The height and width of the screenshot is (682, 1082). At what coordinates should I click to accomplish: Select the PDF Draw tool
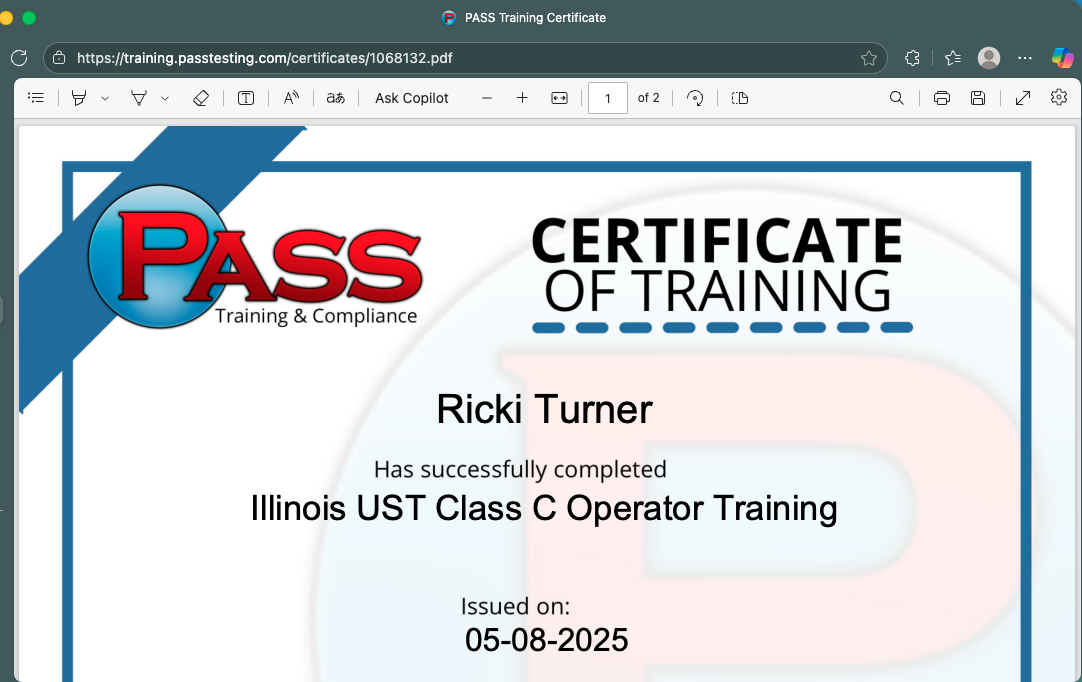point(139,98)
